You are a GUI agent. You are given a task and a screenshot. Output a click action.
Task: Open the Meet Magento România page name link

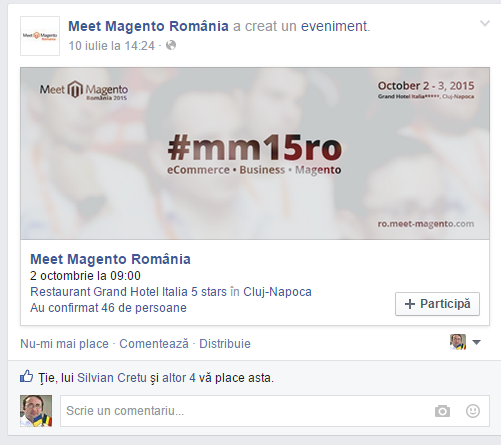[148, 26]
